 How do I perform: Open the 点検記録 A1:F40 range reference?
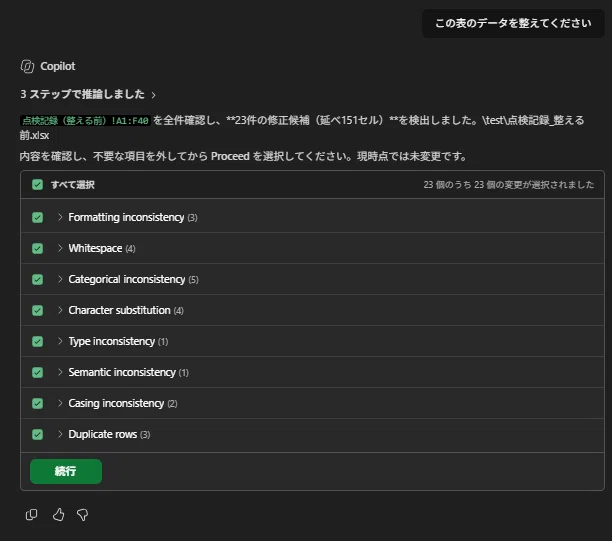[x=85, y=121]
